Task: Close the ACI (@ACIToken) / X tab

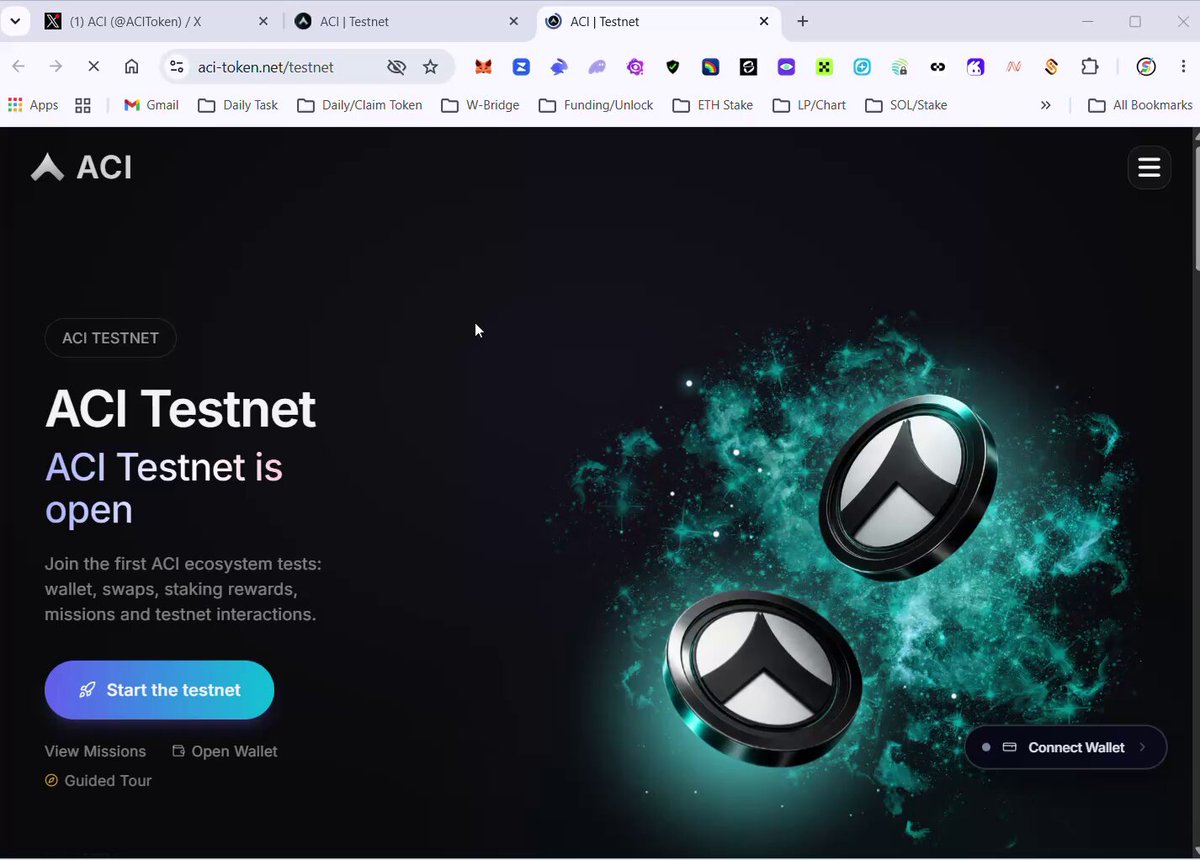Action: tap(263, 21)
